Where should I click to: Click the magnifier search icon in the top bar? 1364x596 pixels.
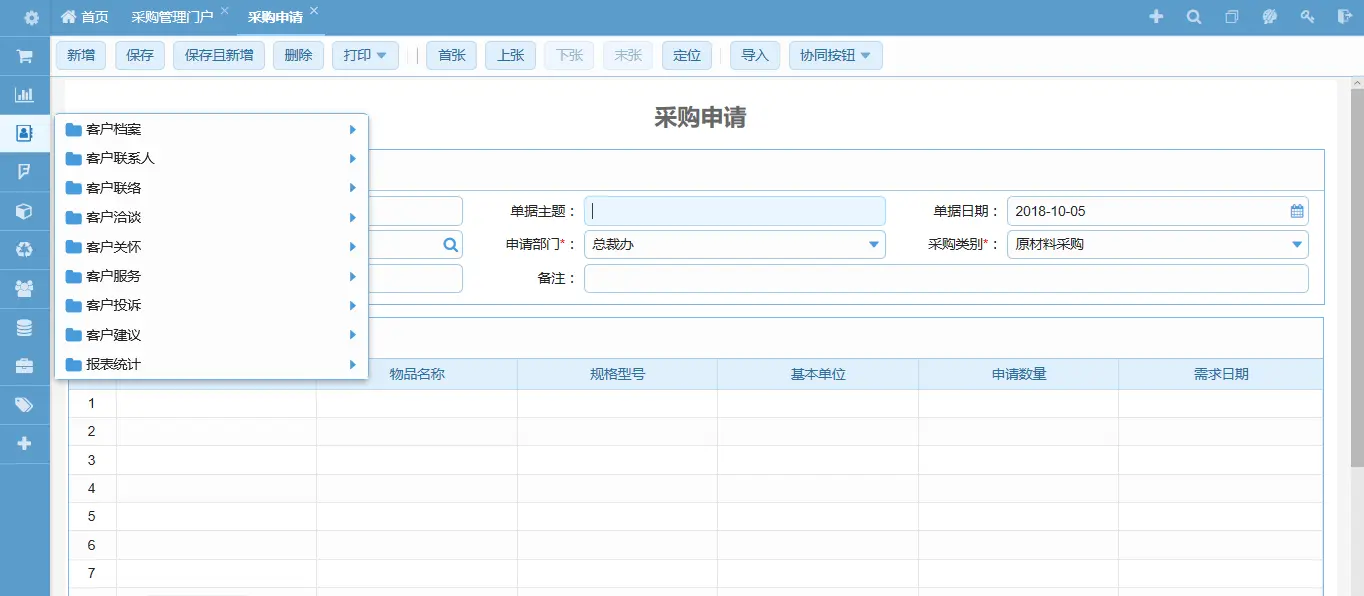[1193, 17]
